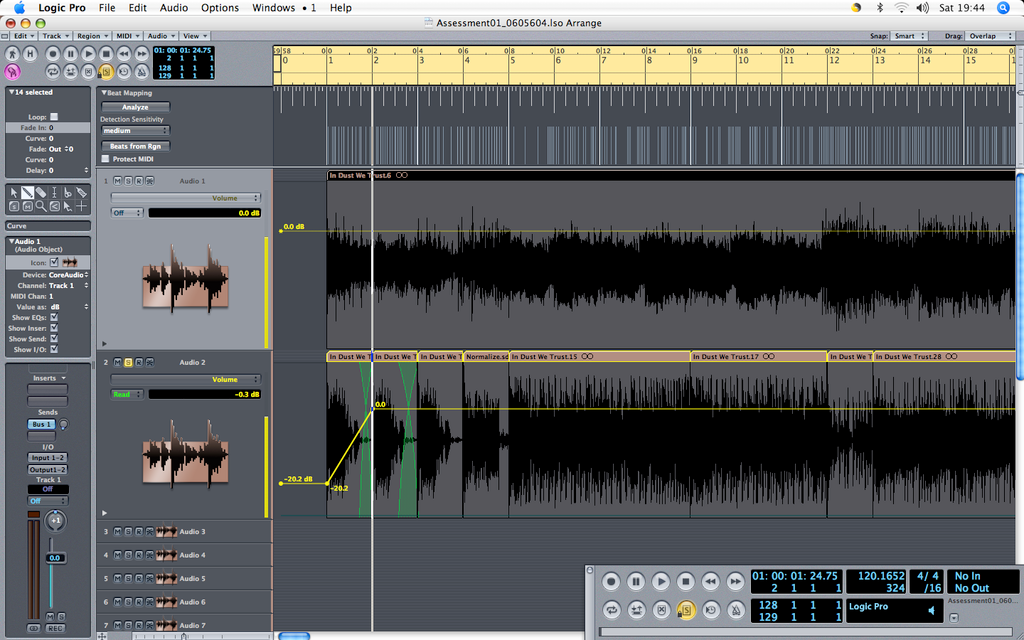
Task: Open Audio 2 automation mode Read dropdown
Action: click(127, 394)
